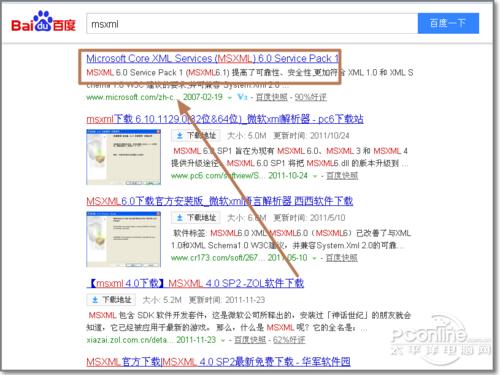The image size is (500, 375).
Task: Click the Baidu logo
Action: [x=43, y=22]
